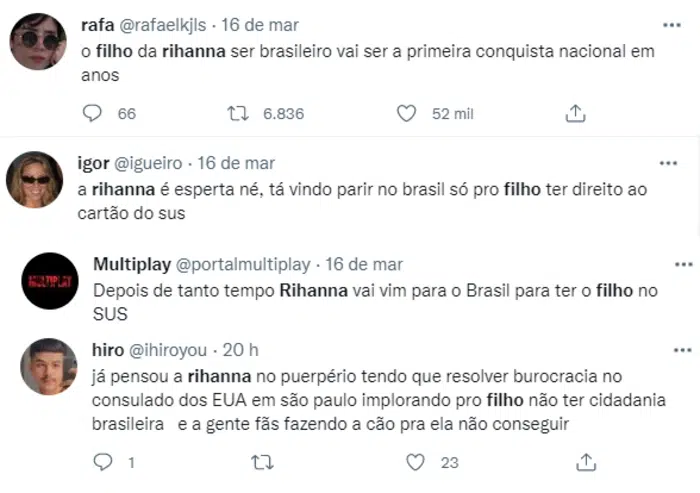The image size is (700, 493).
Task: Open more options on hiro's tweet
Action: click(x=684, y=350)
